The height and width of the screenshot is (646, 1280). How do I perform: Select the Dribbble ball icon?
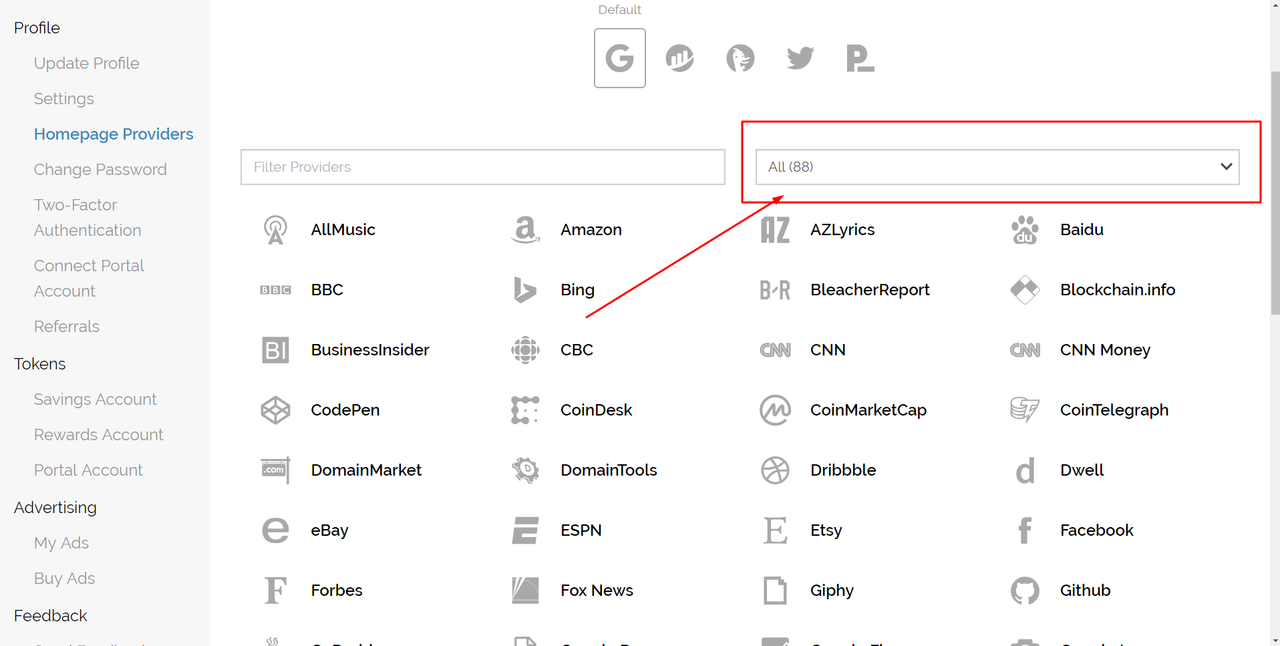(775, 470)
